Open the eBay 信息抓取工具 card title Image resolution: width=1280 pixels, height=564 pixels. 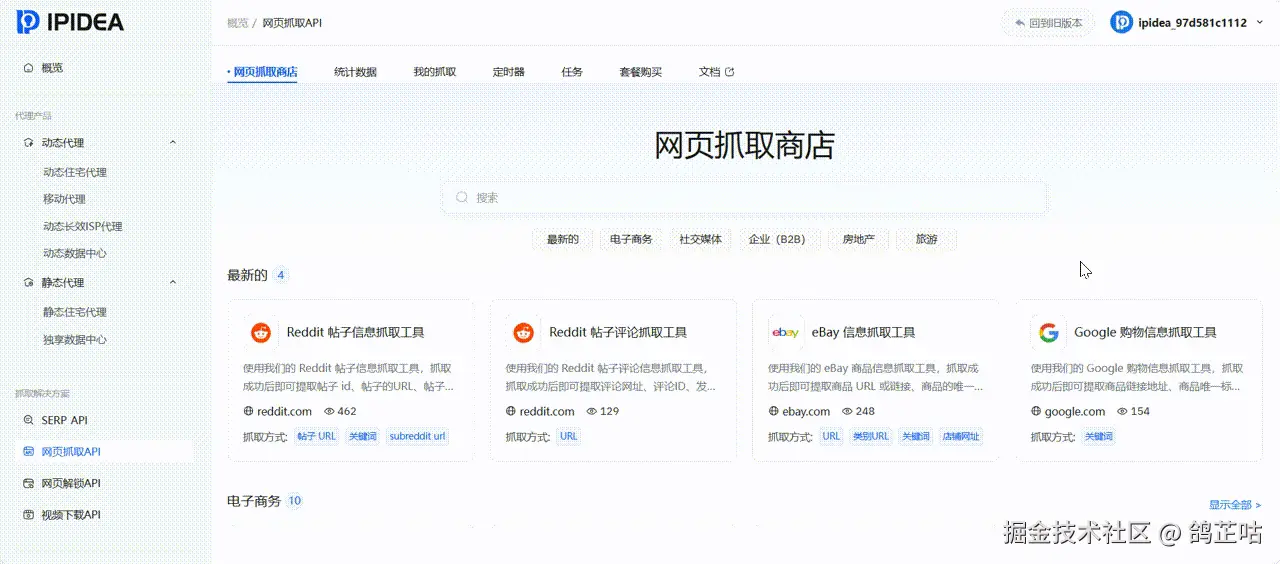click(x=863, y=332)
